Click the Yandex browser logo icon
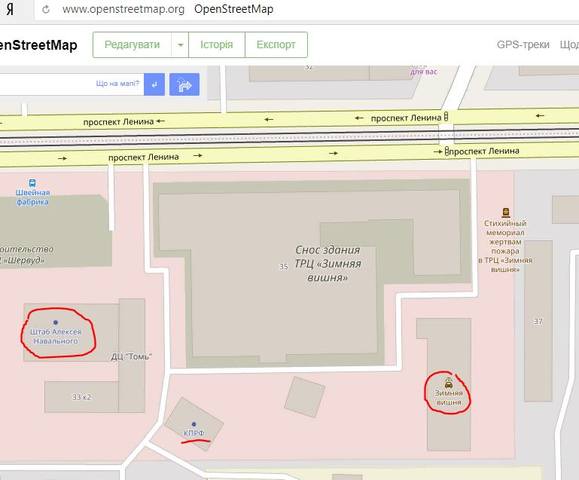This screenshot has height=480, width=579. click(10, 9)
